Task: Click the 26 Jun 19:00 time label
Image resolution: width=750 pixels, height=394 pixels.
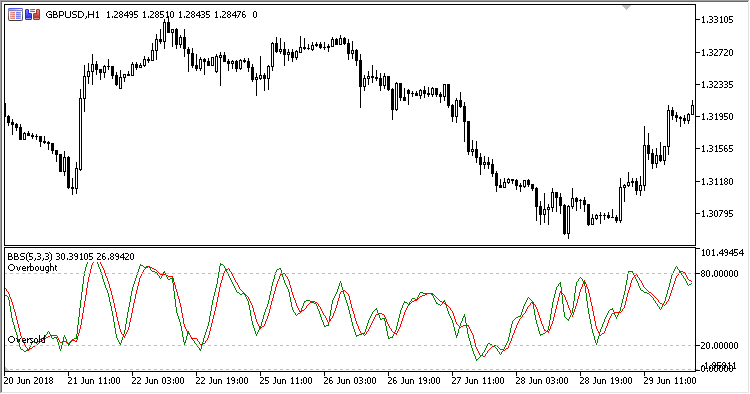Action: tap(414, 381)
